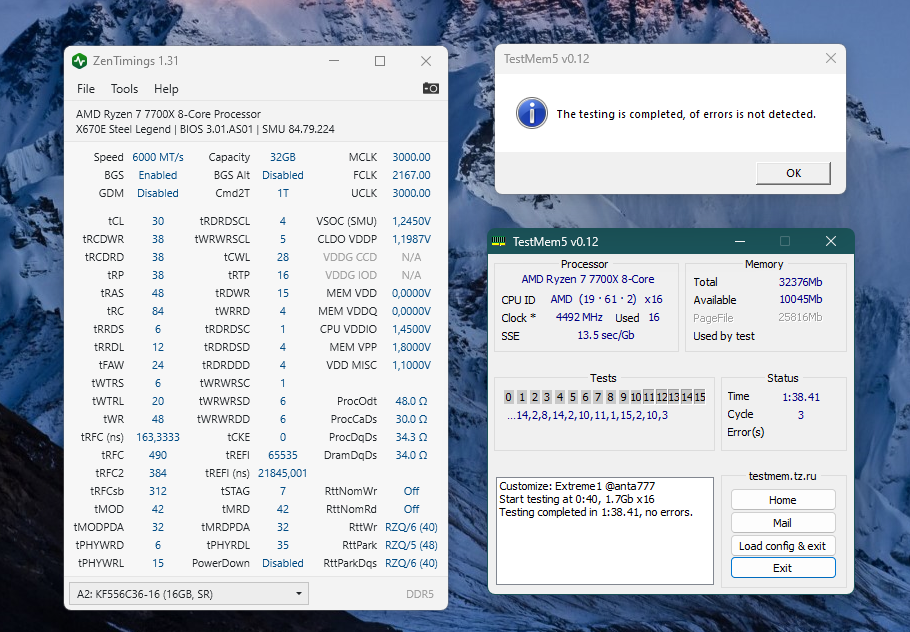Minimize the TestMem5 main window

tap(740, 241)
